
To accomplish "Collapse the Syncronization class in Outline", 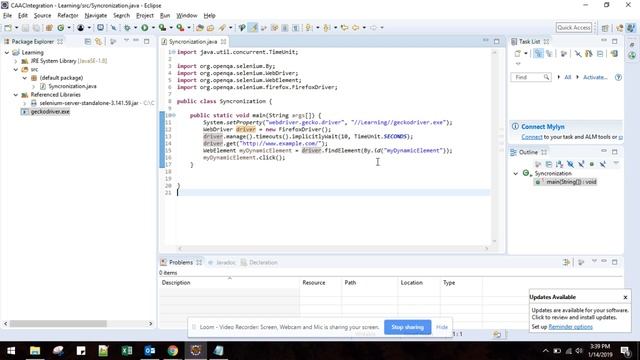I will (516, 173).
